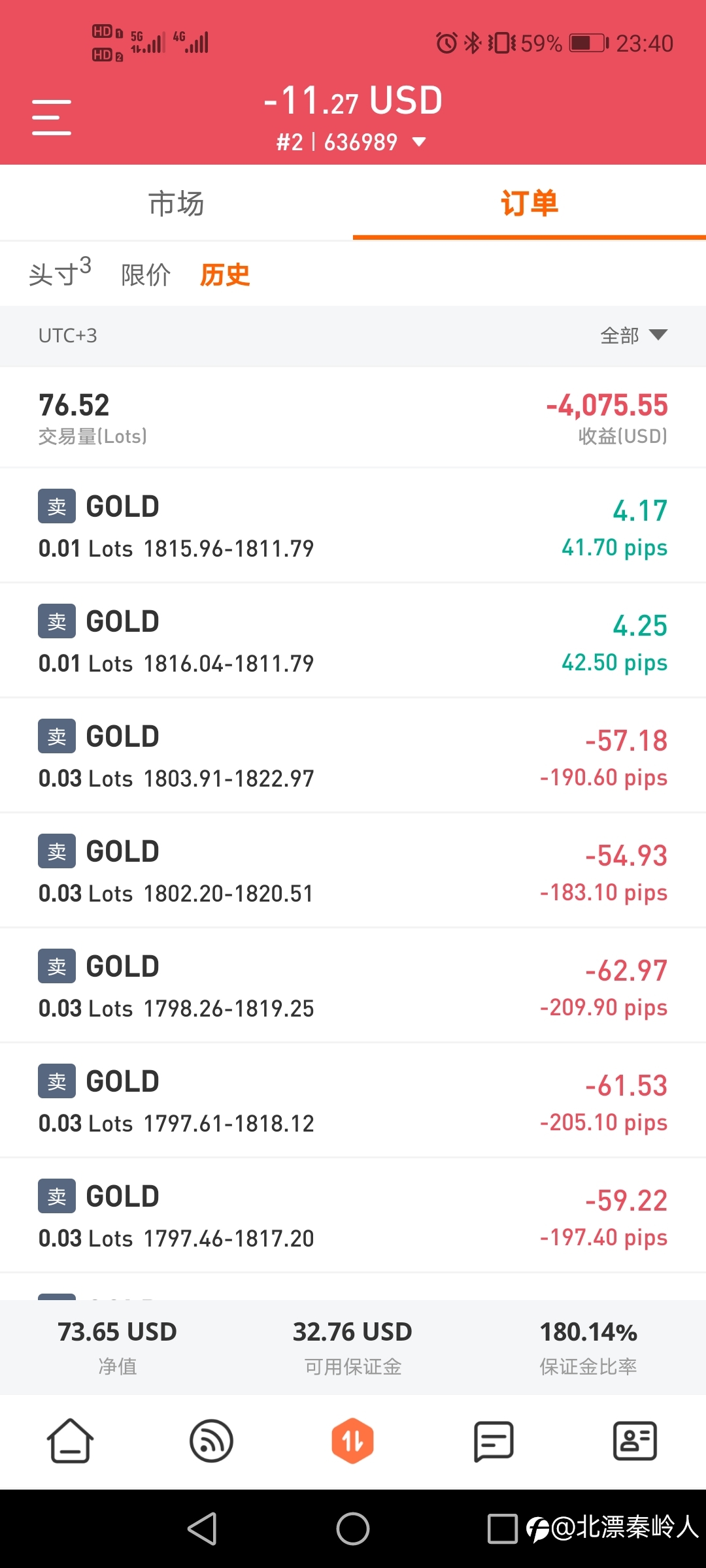This screenshot has height=1568, width=706.
Task: Show 头寸 open positions sub-tab
Action: pos(59,273)
